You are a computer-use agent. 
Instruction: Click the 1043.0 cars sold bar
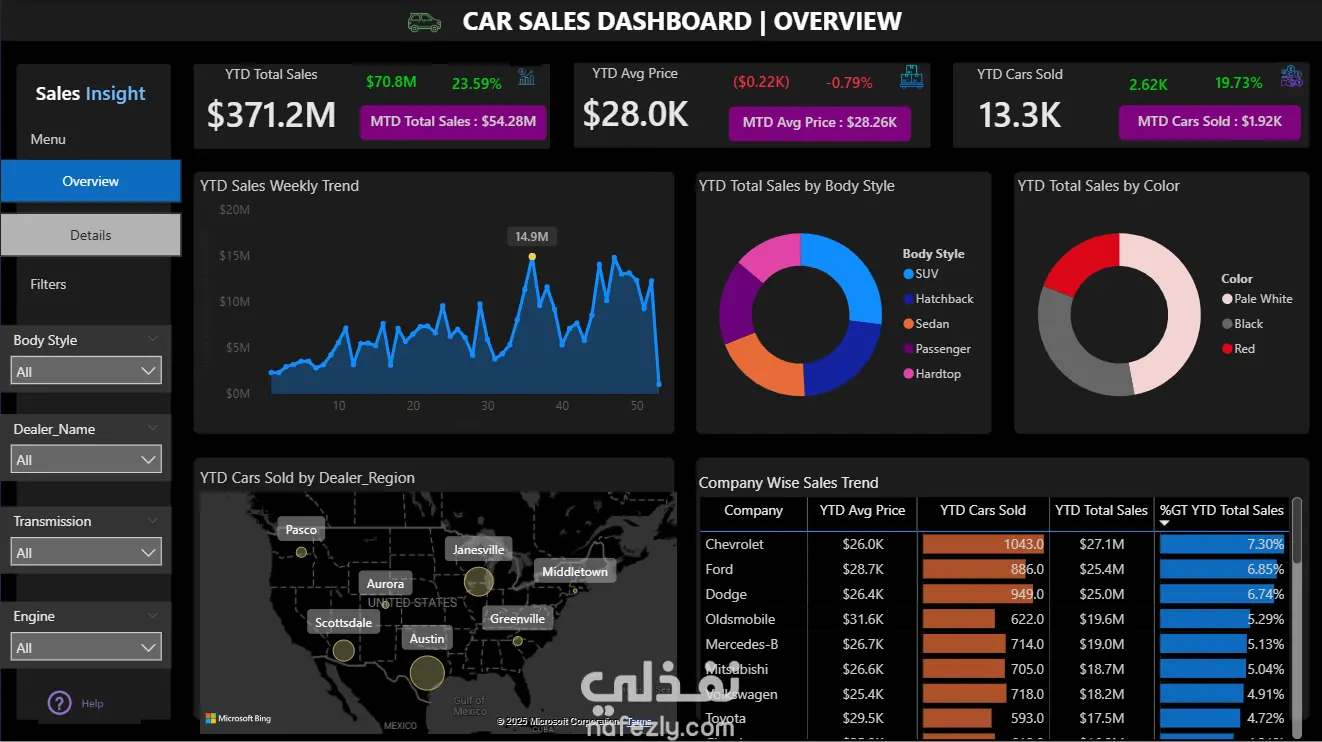click(984, 544)
